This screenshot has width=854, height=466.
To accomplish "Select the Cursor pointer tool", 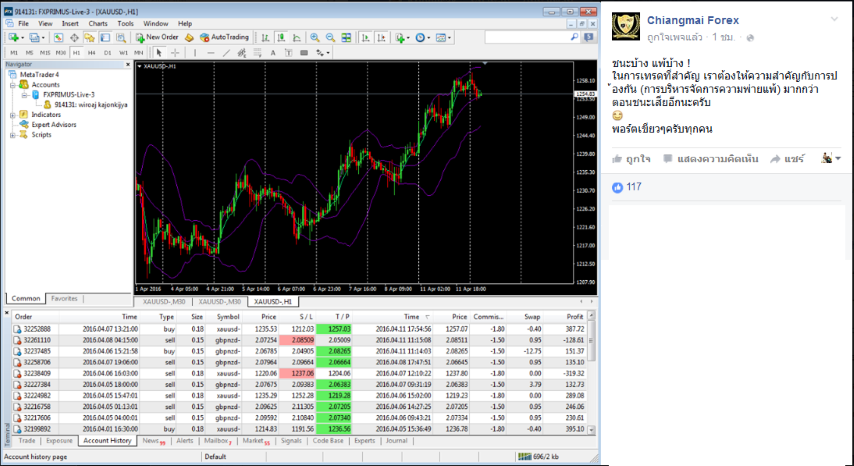I will pyautogui.click(x=159, y=53).
